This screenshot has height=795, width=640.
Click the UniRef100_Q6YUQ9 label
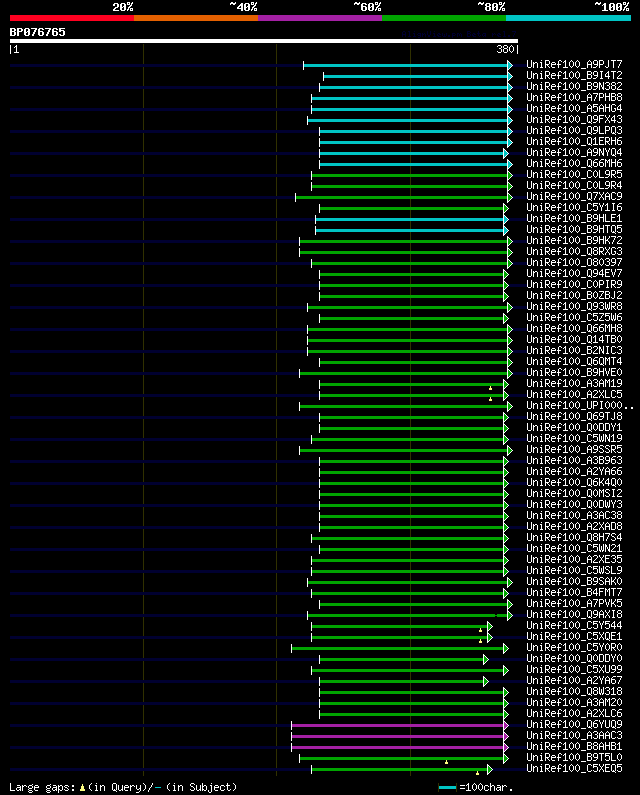tap(574, 724)
